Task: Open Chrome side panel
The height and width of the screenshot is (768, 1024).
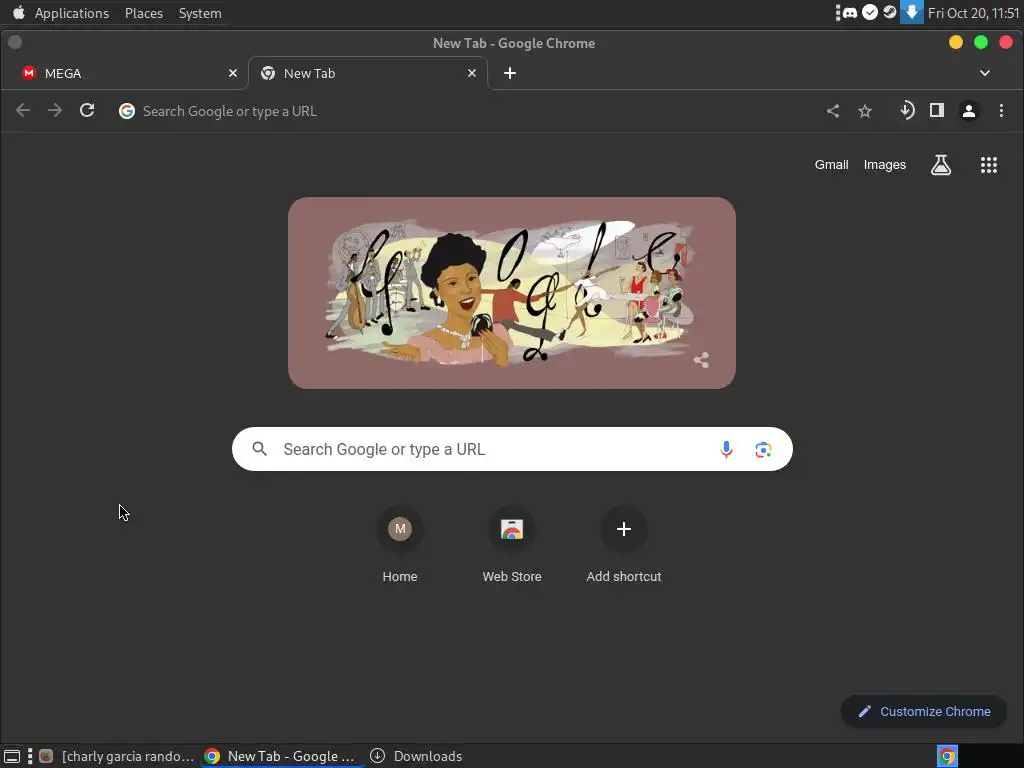Action: click(937, 110)
